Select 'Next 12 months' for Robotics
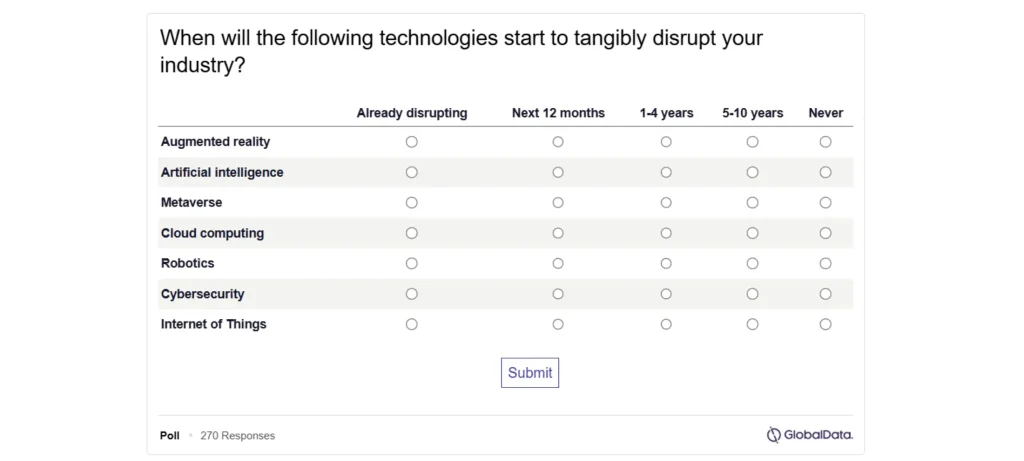The width and height of the screenshot is (1024, 461). pos(558,264)
